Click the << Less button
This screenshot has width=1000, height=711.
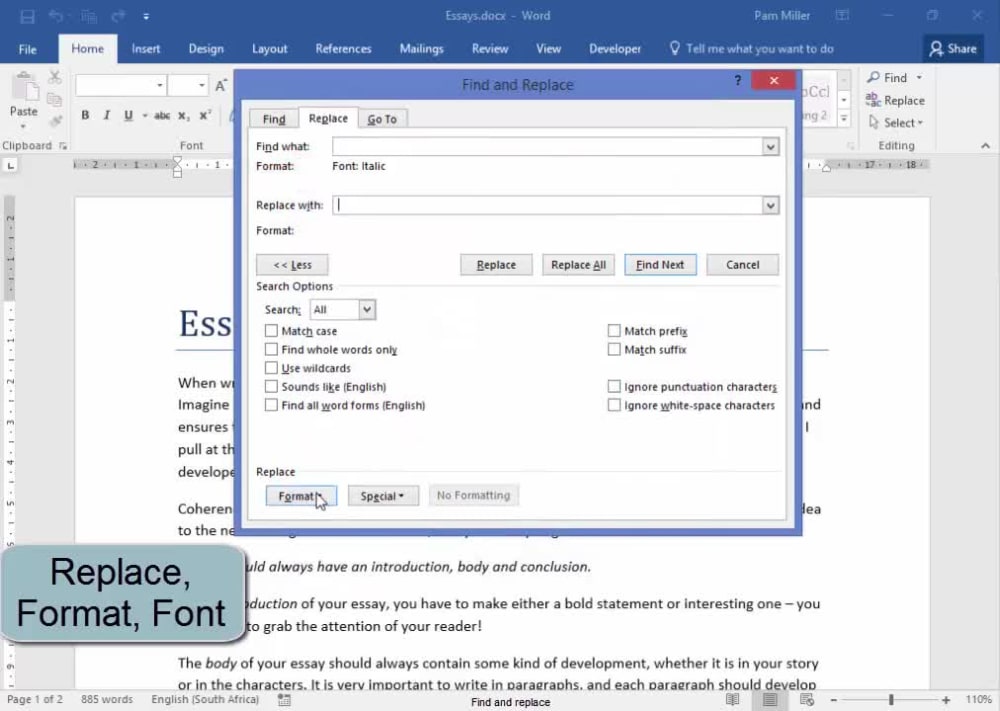pos(292,265)
